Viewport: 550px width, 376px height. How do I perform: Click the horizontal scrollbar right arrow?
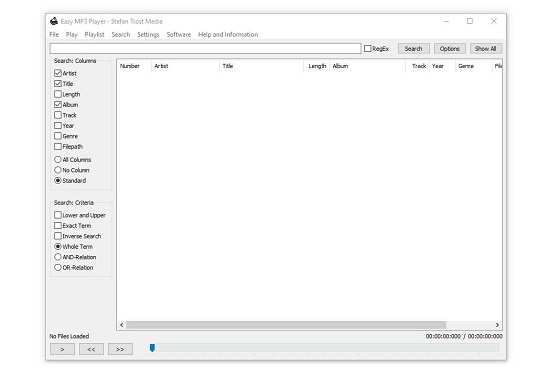pos(497,325)
